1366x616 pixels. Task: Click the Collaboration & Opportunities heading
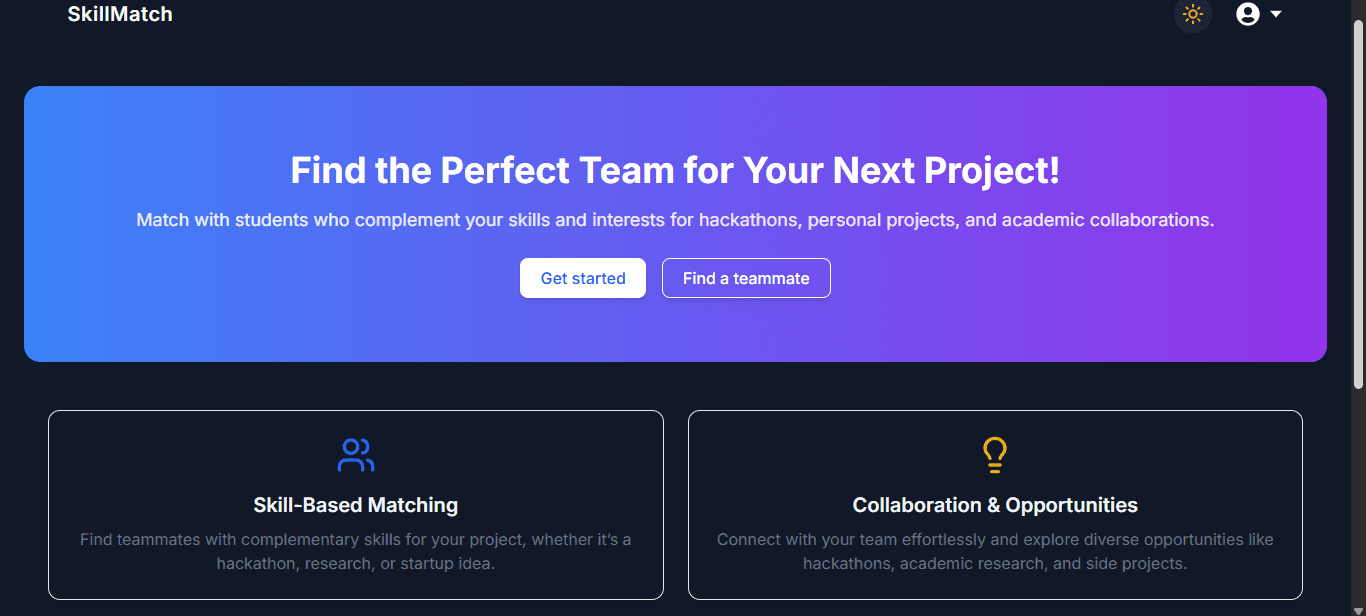pos(994,505)
